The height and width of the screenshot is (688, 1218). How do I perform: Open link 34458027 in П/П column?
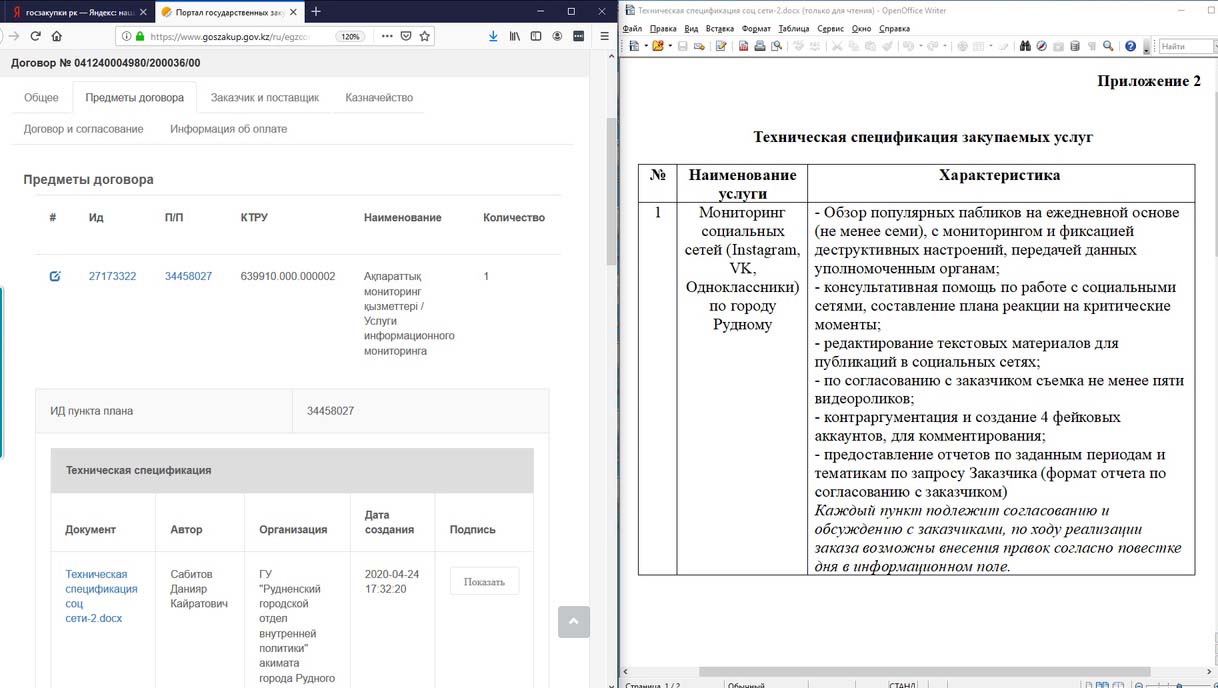coord(189,276)
